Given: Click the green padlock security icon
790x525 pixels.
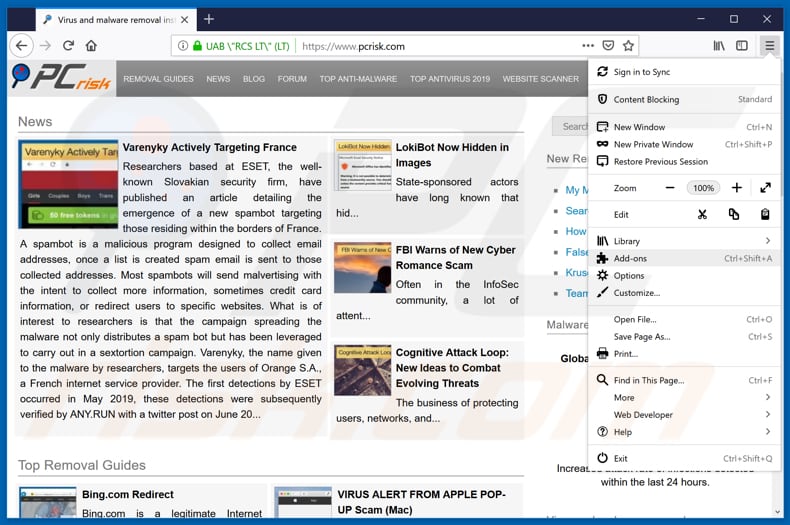Looking at the screenshot, I should 198,46.
